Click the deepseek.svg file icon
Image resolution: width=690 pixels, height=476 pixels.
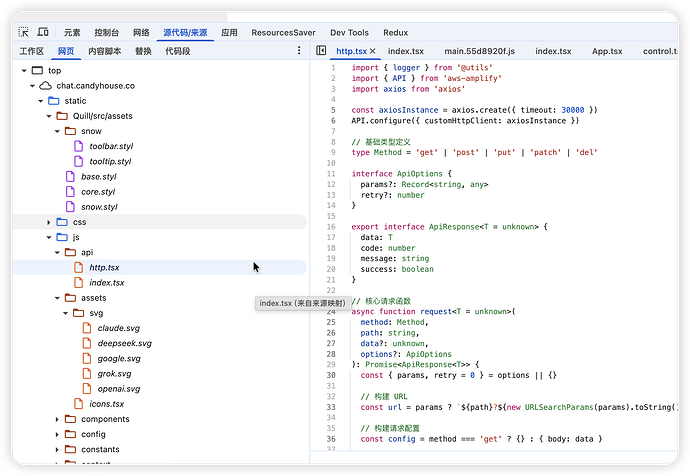pyautogui.click(x=87, y=343)
